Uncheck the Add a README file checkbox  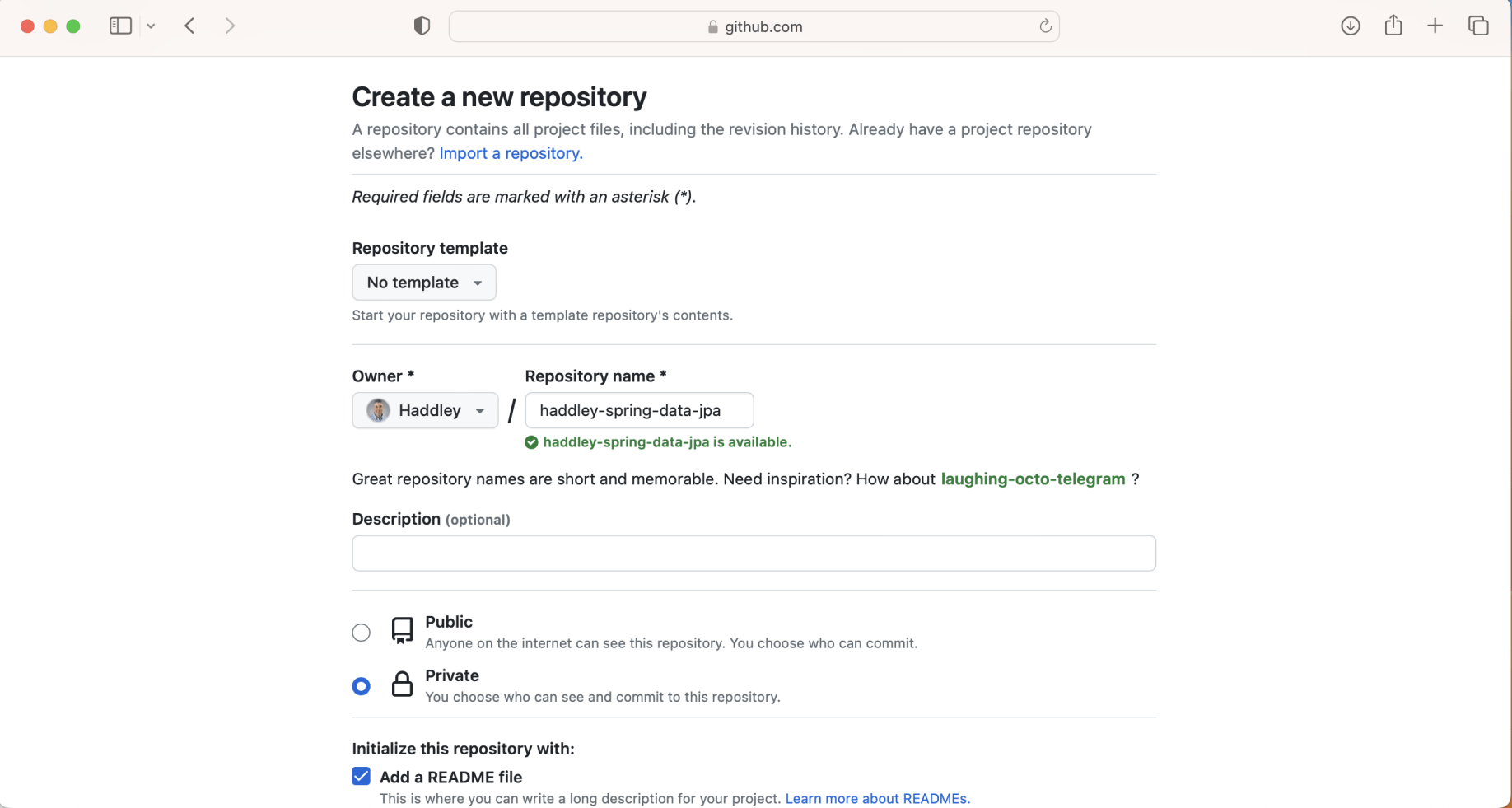362,777
